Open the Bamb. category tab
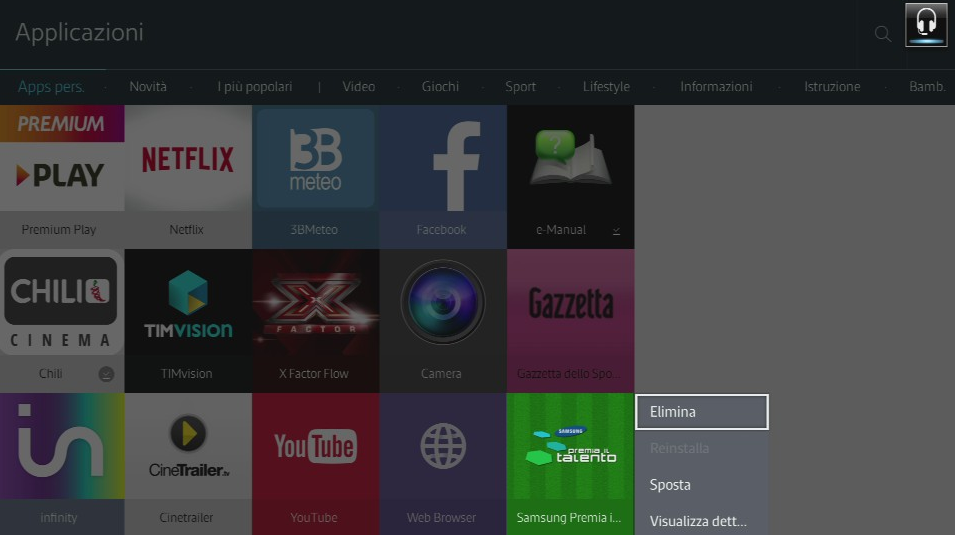955x535 pixels. click(x=928, y=87)
